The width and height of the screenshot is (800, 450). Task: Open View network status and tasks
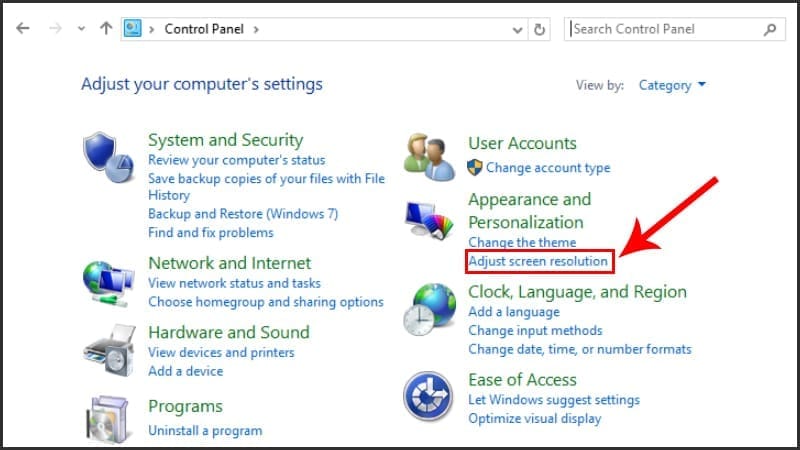234,283
